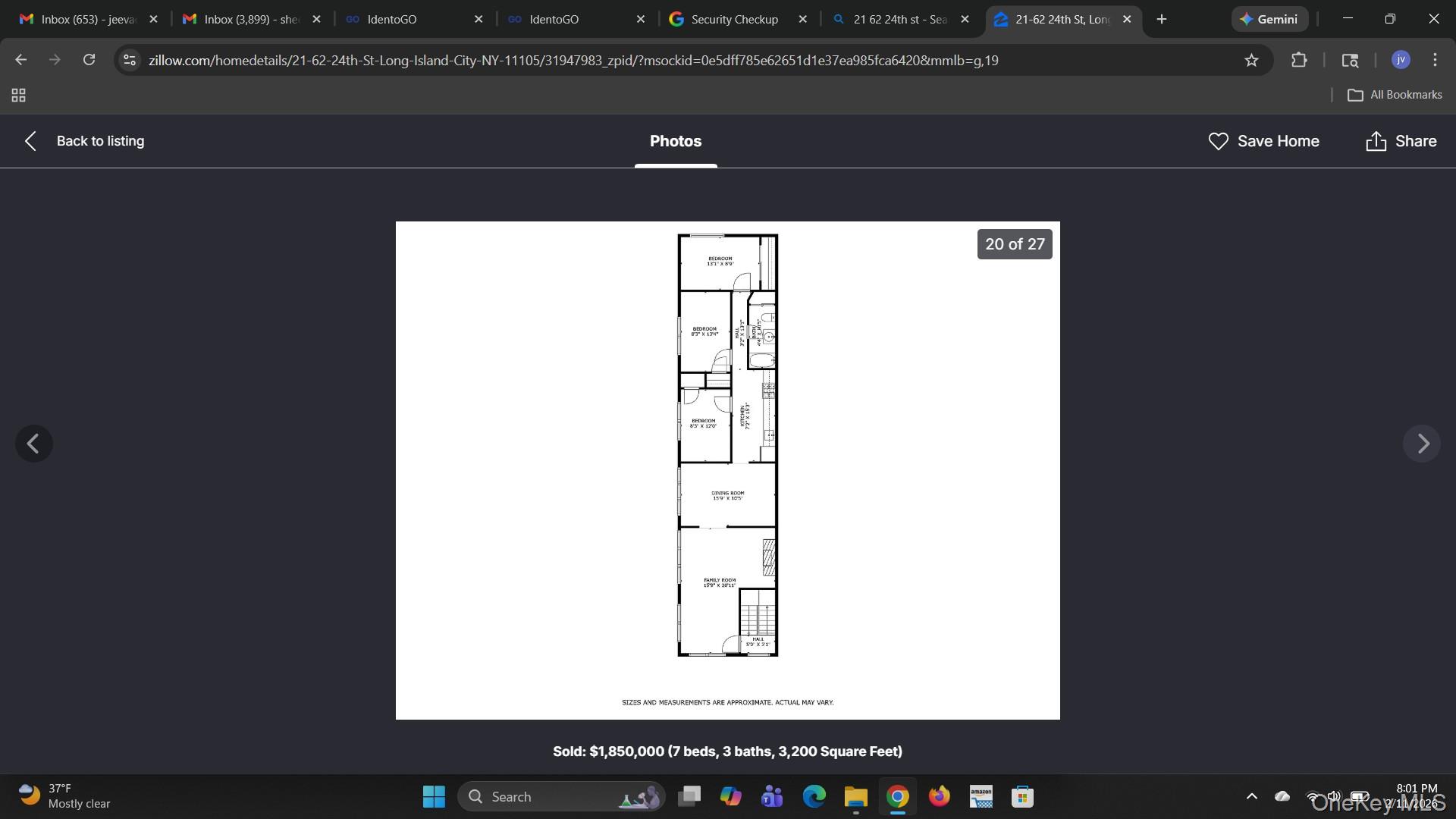Open Chrome three-dot menu
This screenshot has width=1456, height=819.
pyautogui.click(x=1435, y=60)
